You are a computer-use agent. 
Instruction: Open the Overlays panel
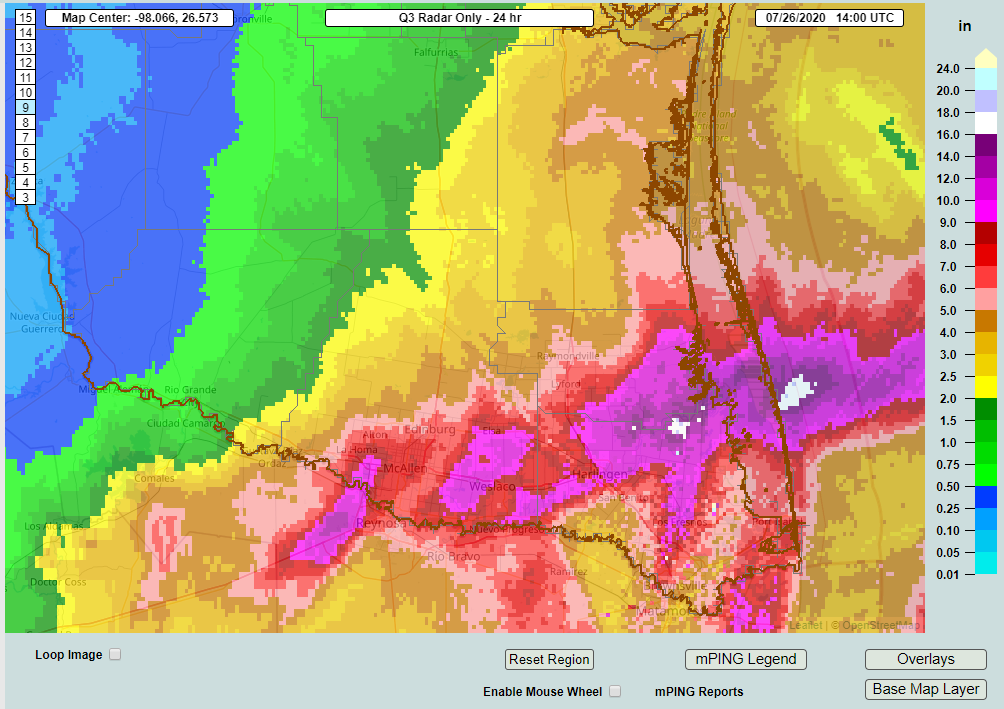925,659
